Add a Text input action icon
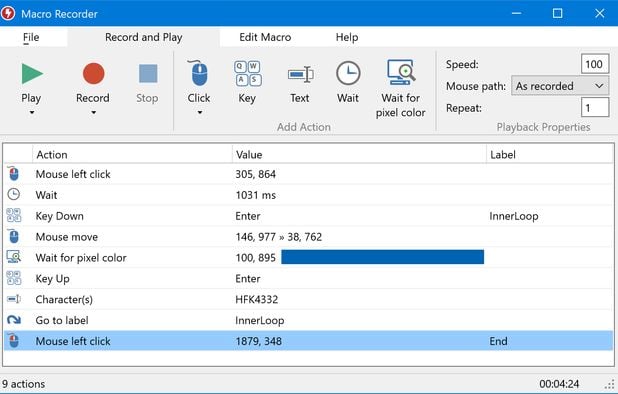The height and width of the screenshot is (394, 618). [x=300, y=74]
